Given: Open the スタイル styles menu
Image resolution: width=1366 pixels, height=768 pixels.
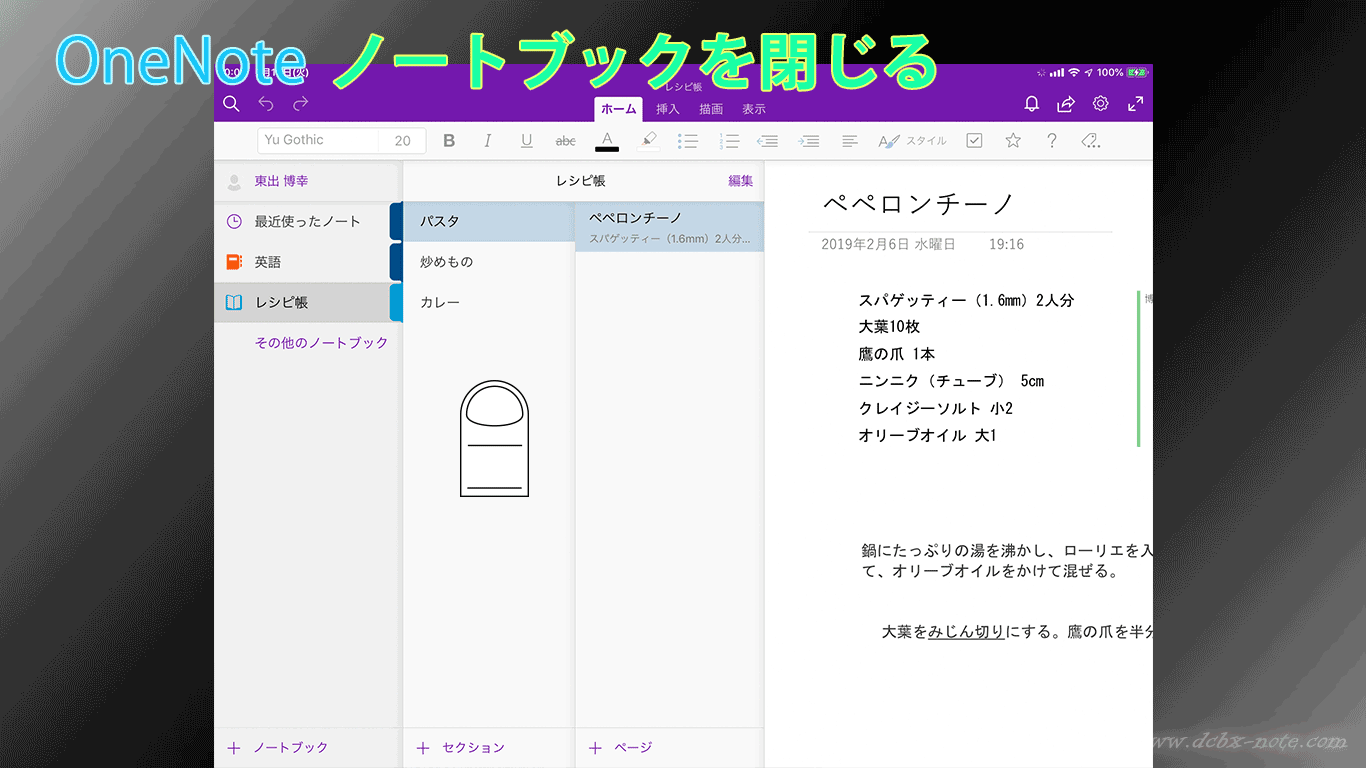Looking at the screenshot, I should [912, 141].
